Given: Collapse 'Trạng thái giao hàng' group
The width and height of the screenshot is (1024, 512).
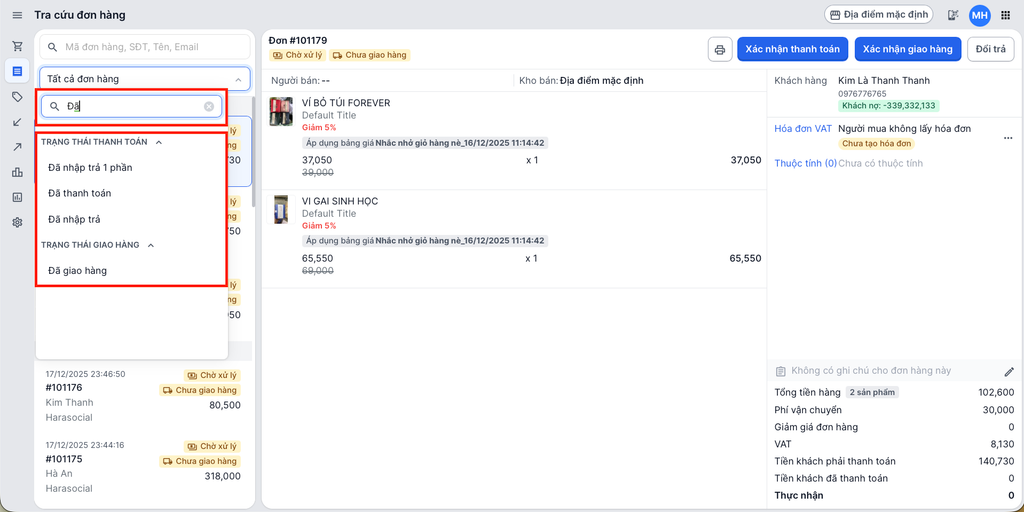Looking at the screenshot, I should [151, 245].
